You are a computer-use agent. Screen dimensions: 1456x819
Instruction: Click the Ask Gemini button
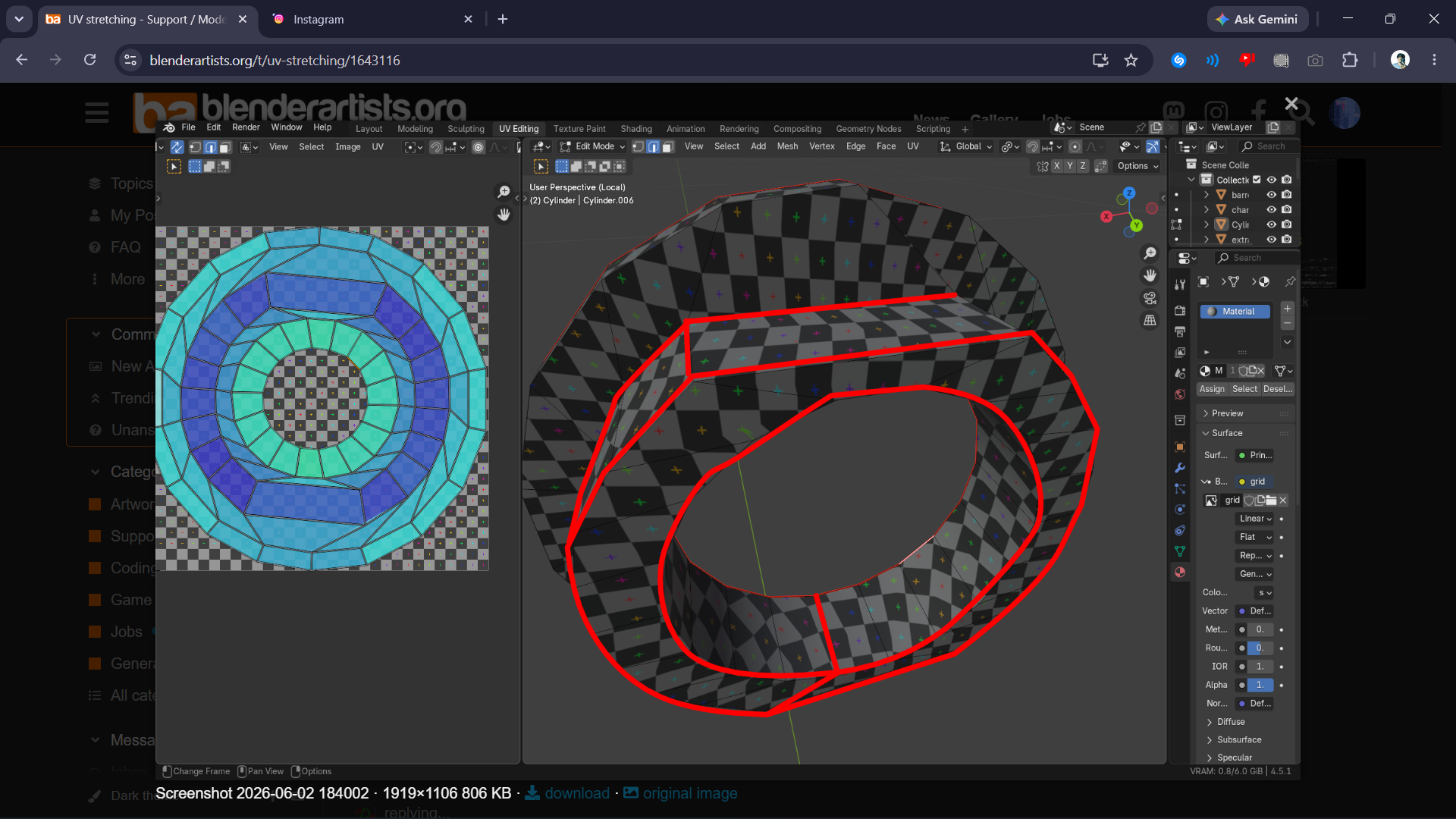1257,19
